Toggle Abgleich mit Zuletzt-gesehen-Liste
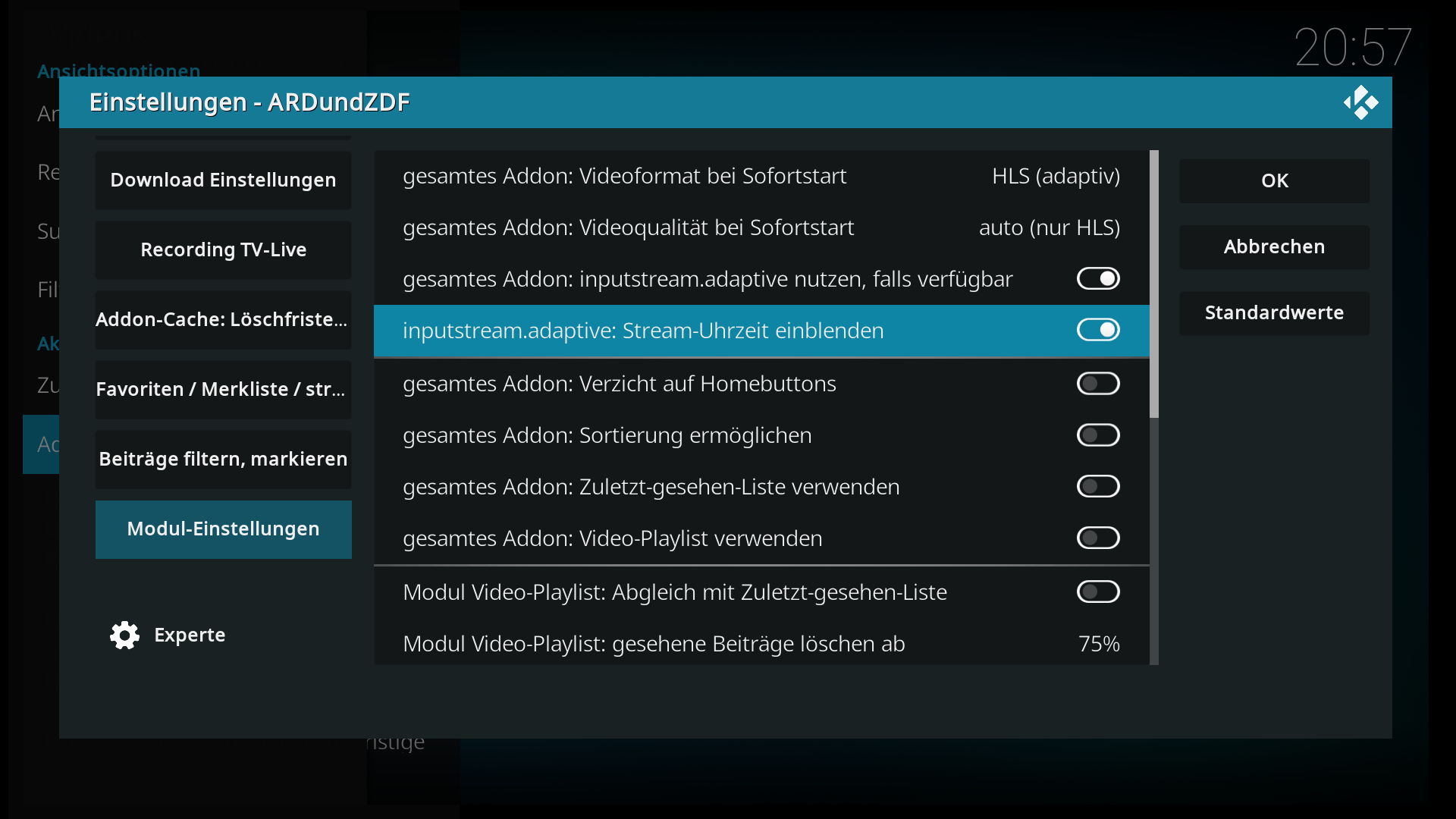Screen dimensions: 1456x819 [x=1098, y=592]
